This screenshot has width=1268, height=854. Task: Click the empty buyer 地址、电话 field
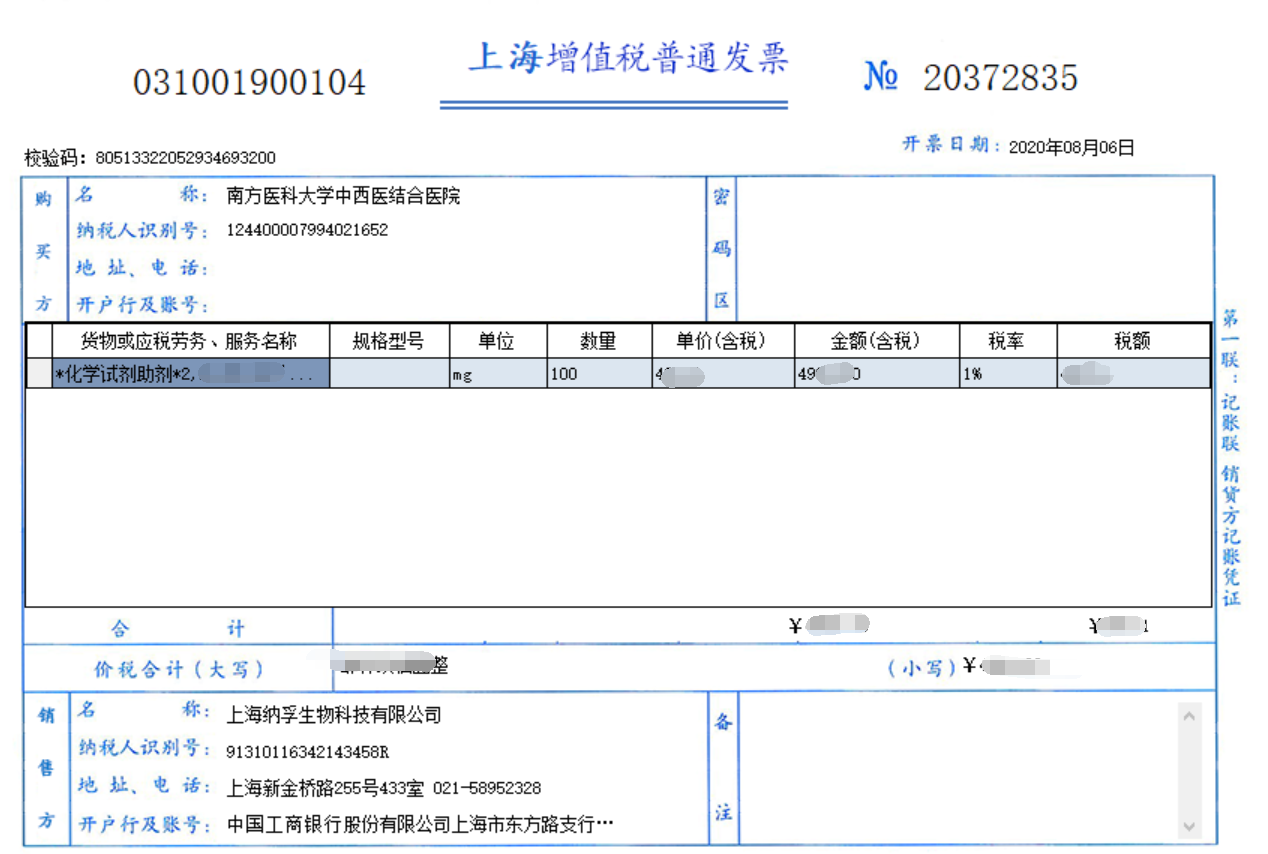pos(450,268)
